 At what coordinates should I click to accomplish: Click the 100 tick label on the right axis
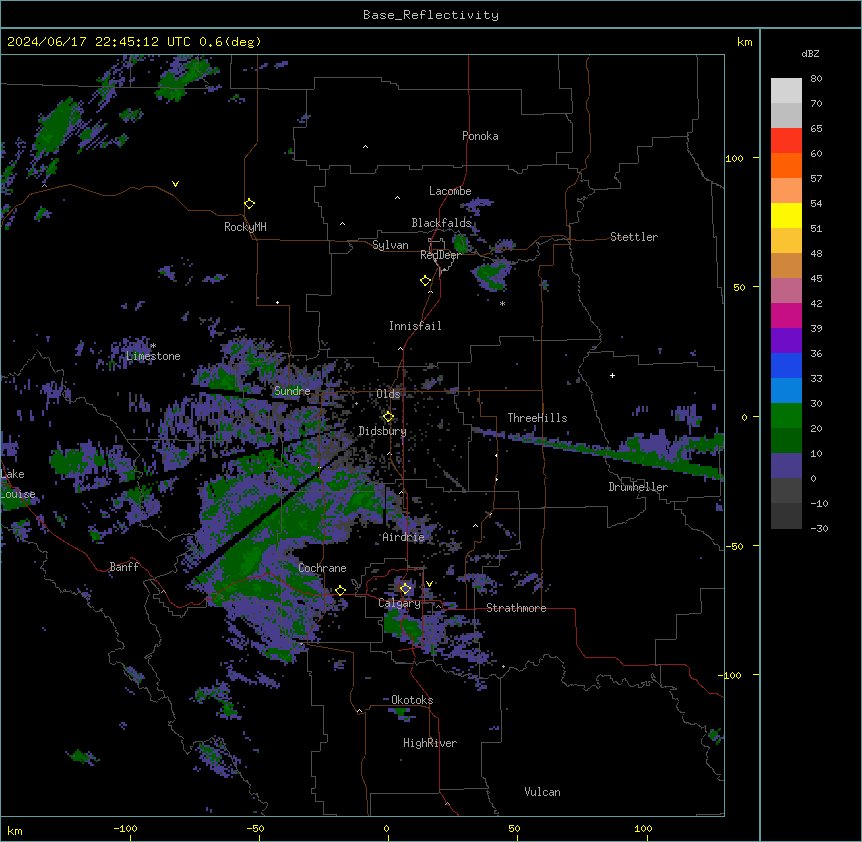(734, 158)
